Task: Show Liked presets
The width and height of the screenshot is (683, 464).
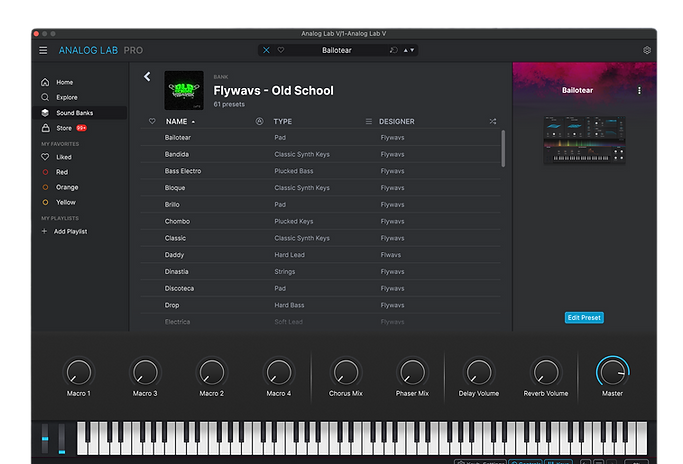Action: 80,157
